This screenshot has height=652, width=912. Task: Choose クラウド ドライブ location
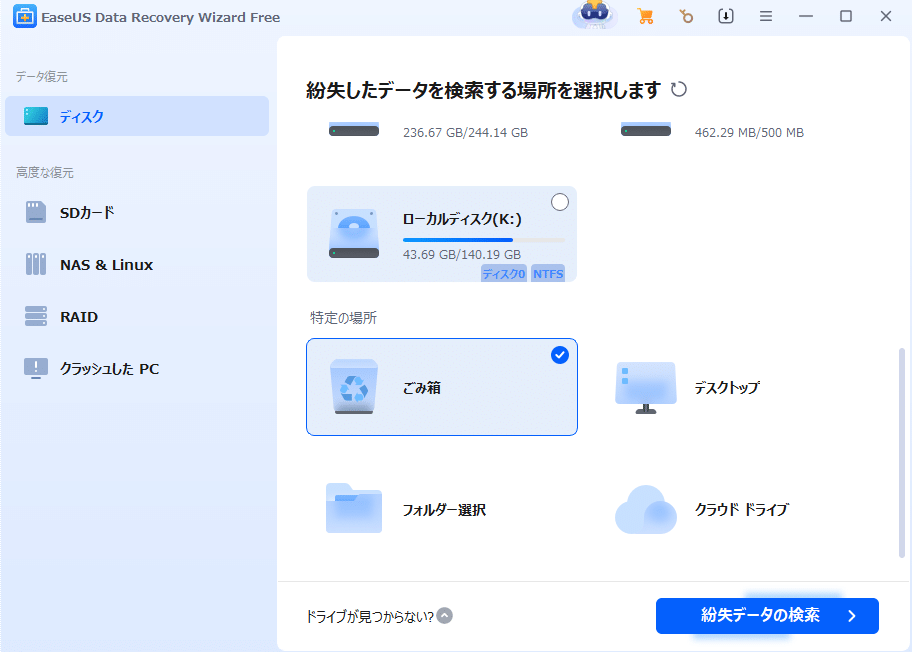click(742, 510)
